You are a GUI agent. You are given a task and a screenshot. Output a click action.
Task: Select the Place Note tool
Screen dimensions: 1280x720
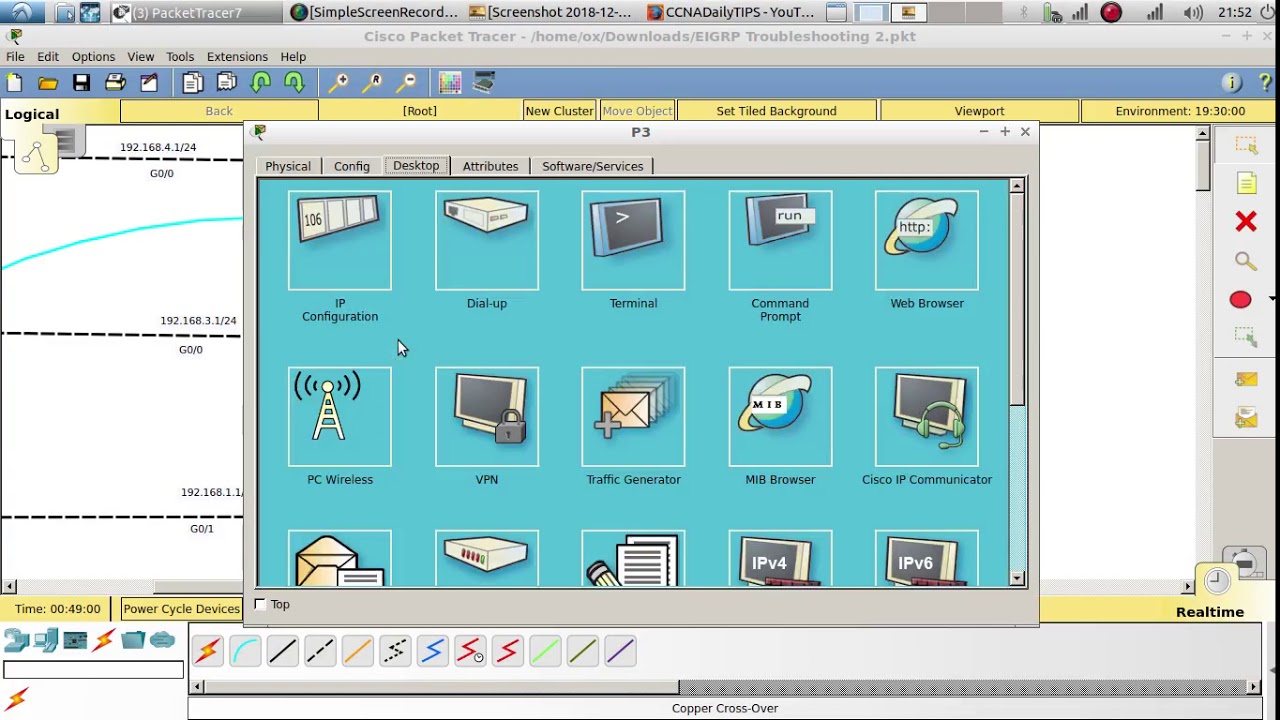(1246, 183)
